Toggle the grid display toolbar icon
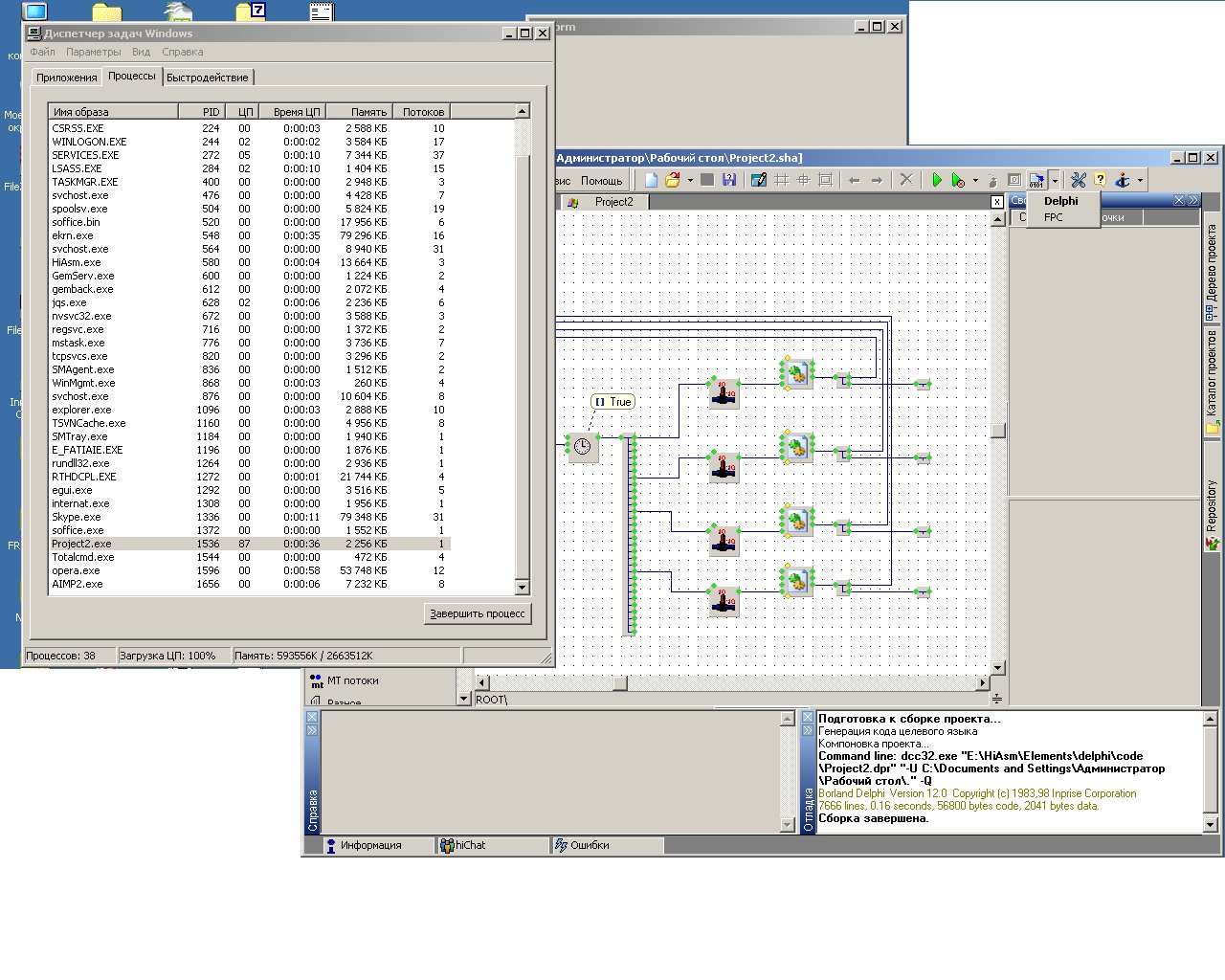Screen dimensions: 1225x980 tap(781, 180)
